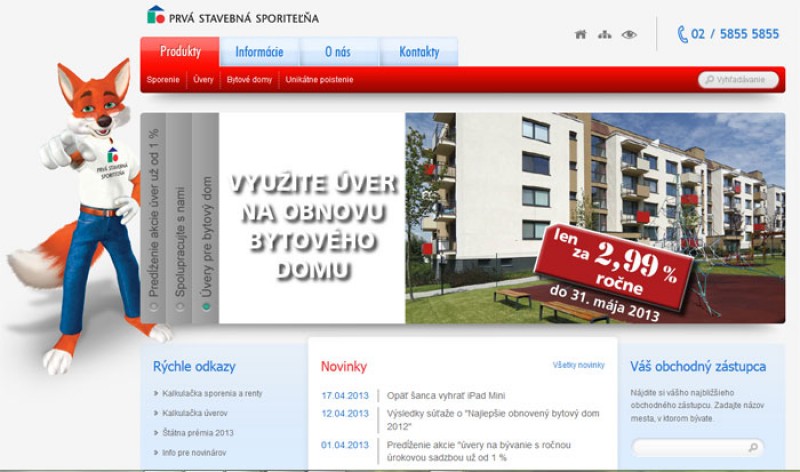This screenshot has width=800, height=472.
Task: Select slide dot for Predĺženie akcie úver
Action: coord(154,307)
